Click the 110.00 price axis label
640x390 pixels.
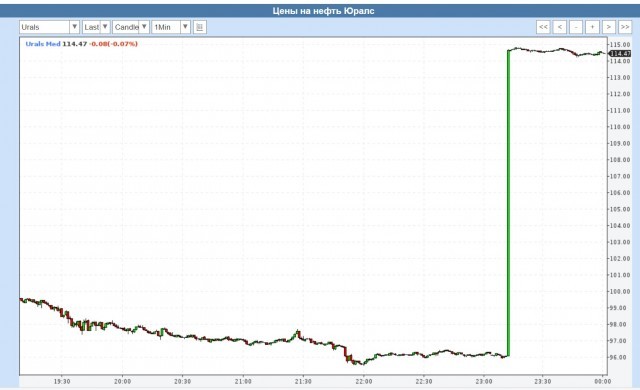click(x=620, y=127)
